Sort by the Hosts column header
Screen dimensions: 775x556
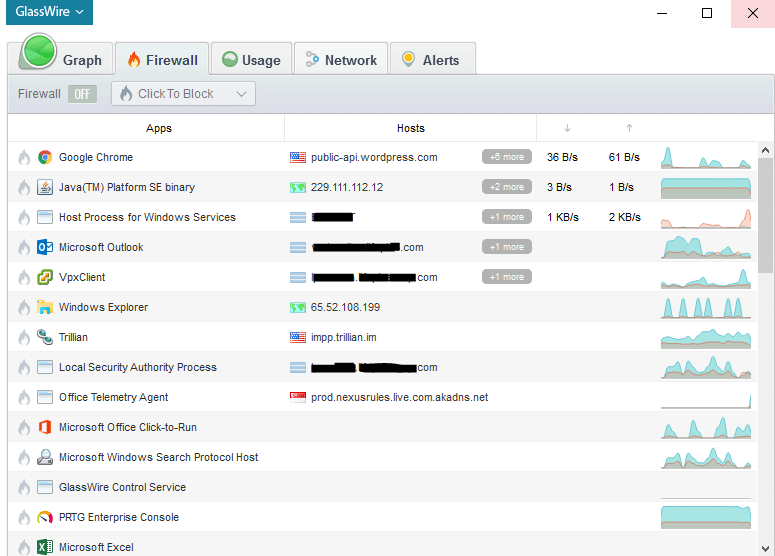(x=411, y=128)
